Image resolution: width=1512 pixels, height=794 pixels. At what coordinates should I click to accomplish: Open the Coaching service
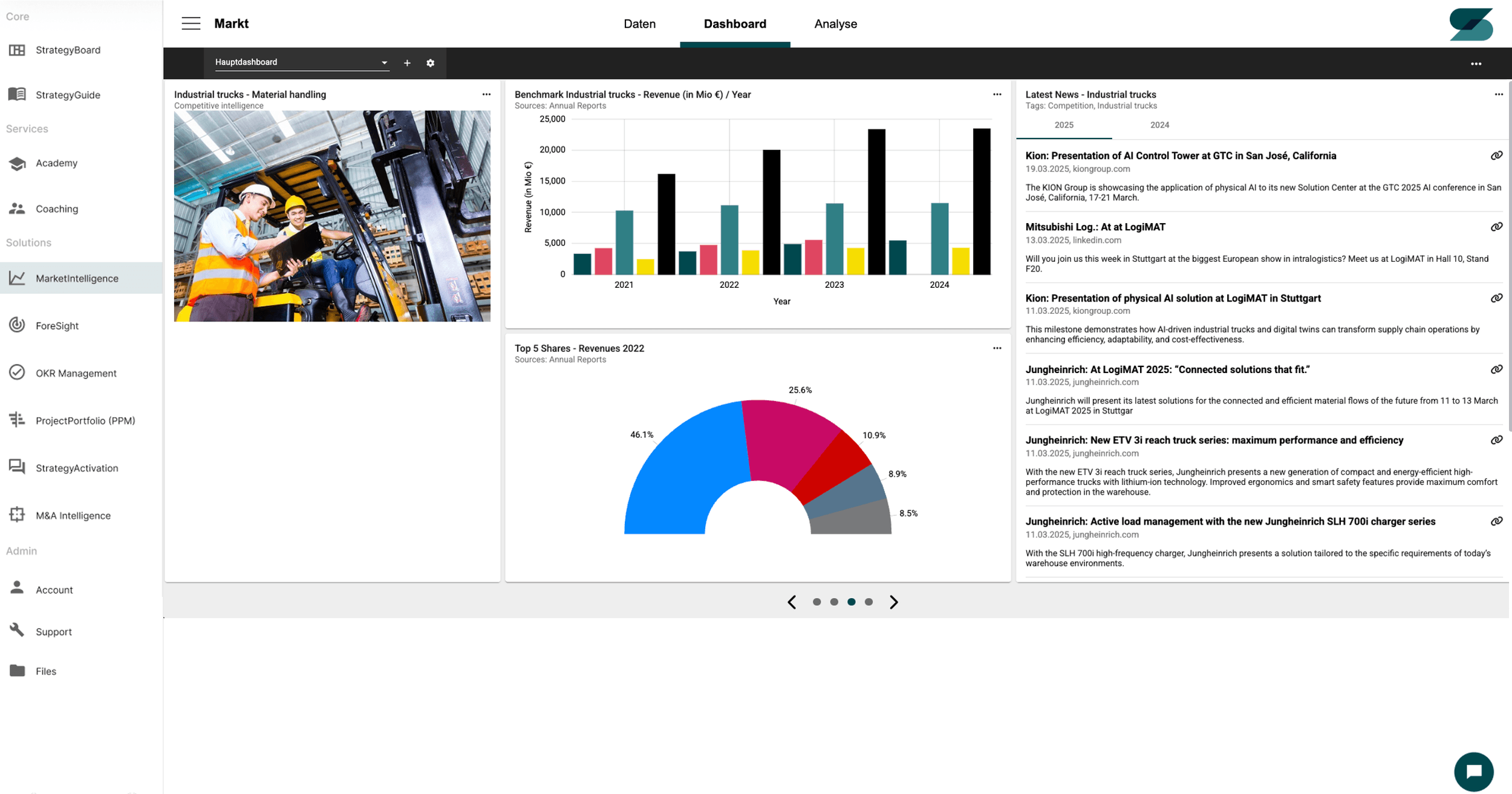(x=56, y=209)
